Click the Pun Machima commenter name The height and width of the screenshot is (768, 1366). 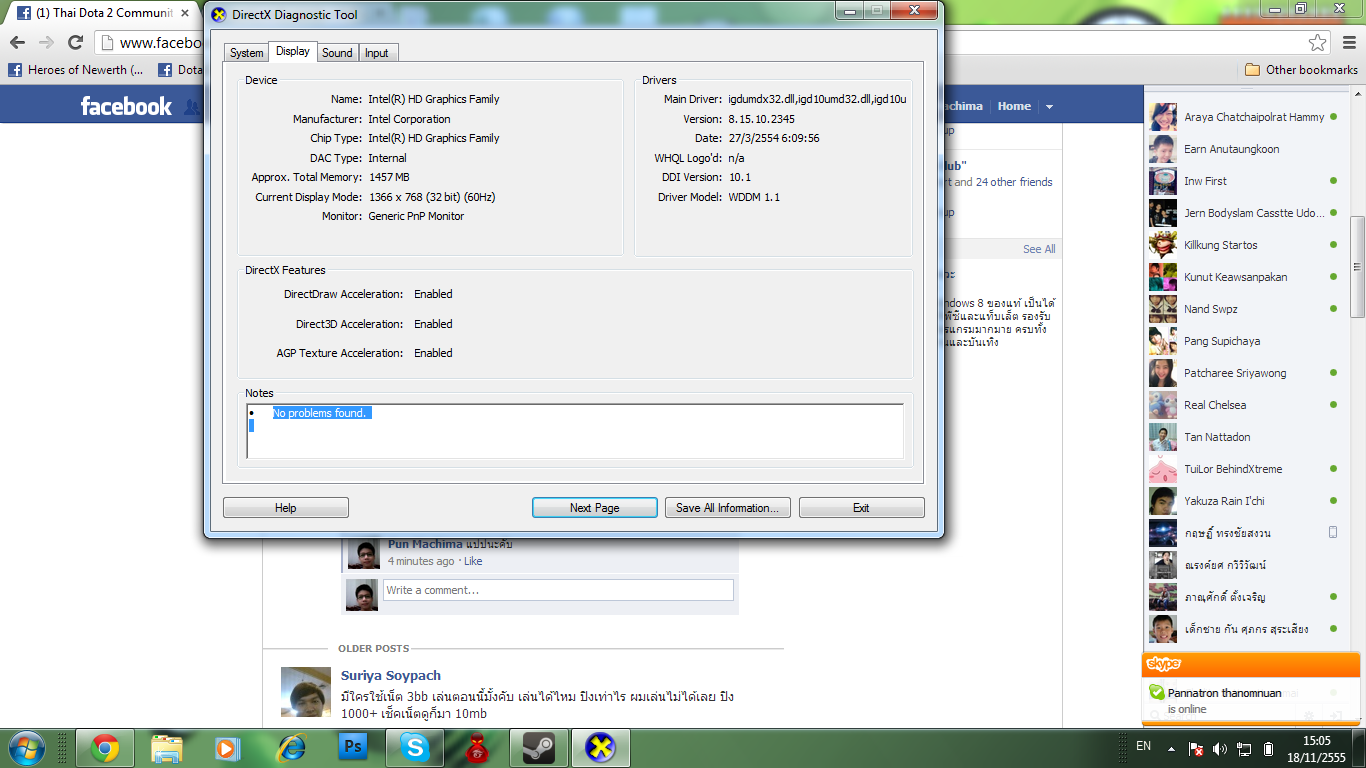(425, 544)
